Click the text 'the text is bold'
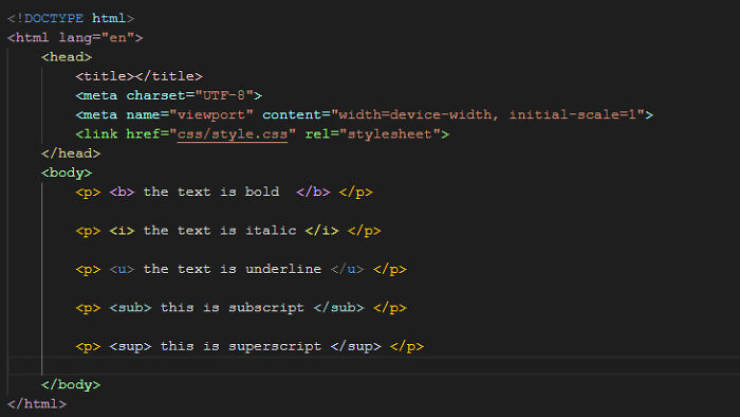Image resolution: width=740 pixels, height=417 pixels. pyautogui.click(x=211, y=192)
